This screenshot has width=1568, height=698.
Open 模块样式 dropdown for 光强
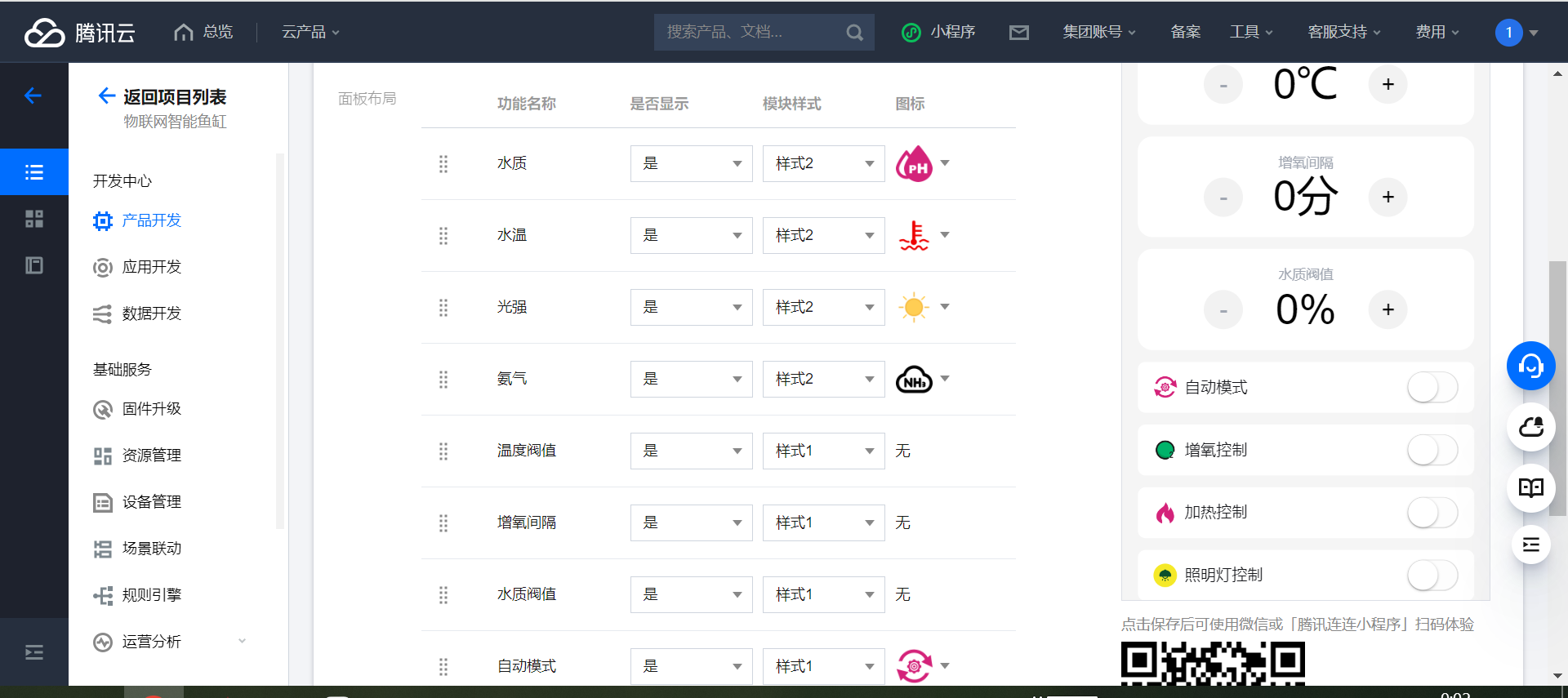[823, 308]
